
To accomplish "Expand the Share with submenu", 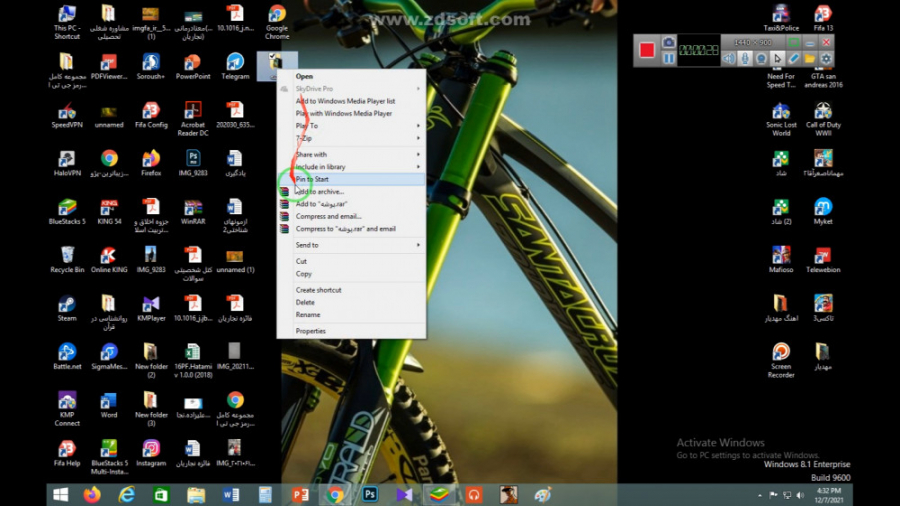I will point(351,154).
